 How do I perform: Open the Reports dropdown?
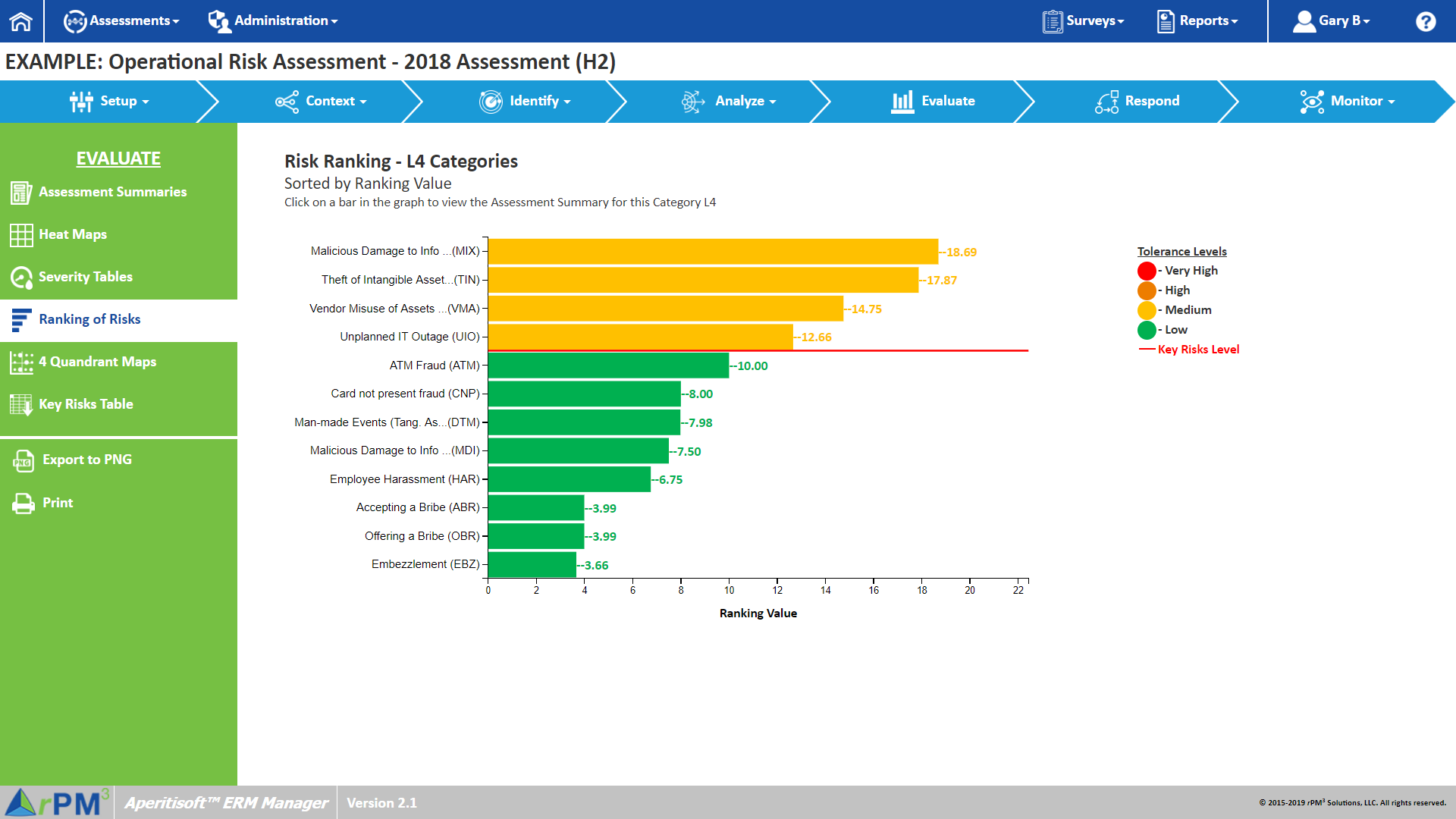1197,21
